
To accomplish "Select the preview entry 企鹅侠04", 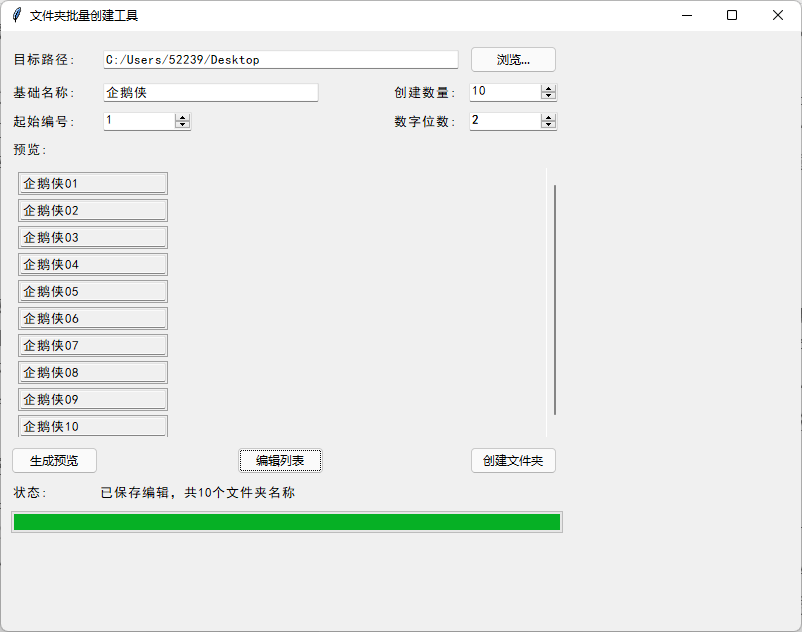I will pyautogui.click(x=93, y=265).
